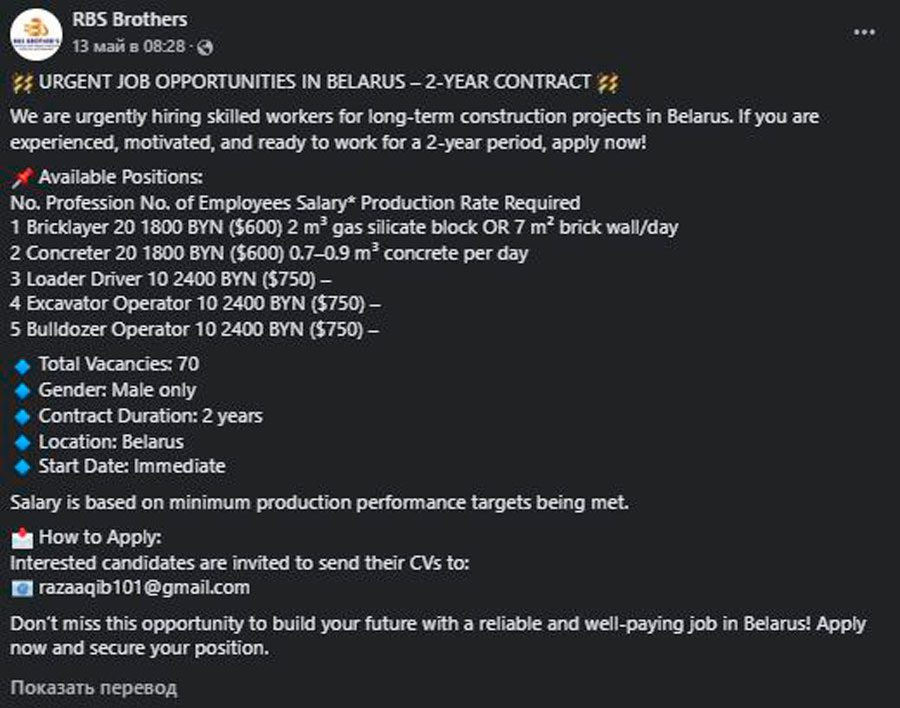
Task: Open the RBS Brothers profile picture
Action: tap(36, 34)
